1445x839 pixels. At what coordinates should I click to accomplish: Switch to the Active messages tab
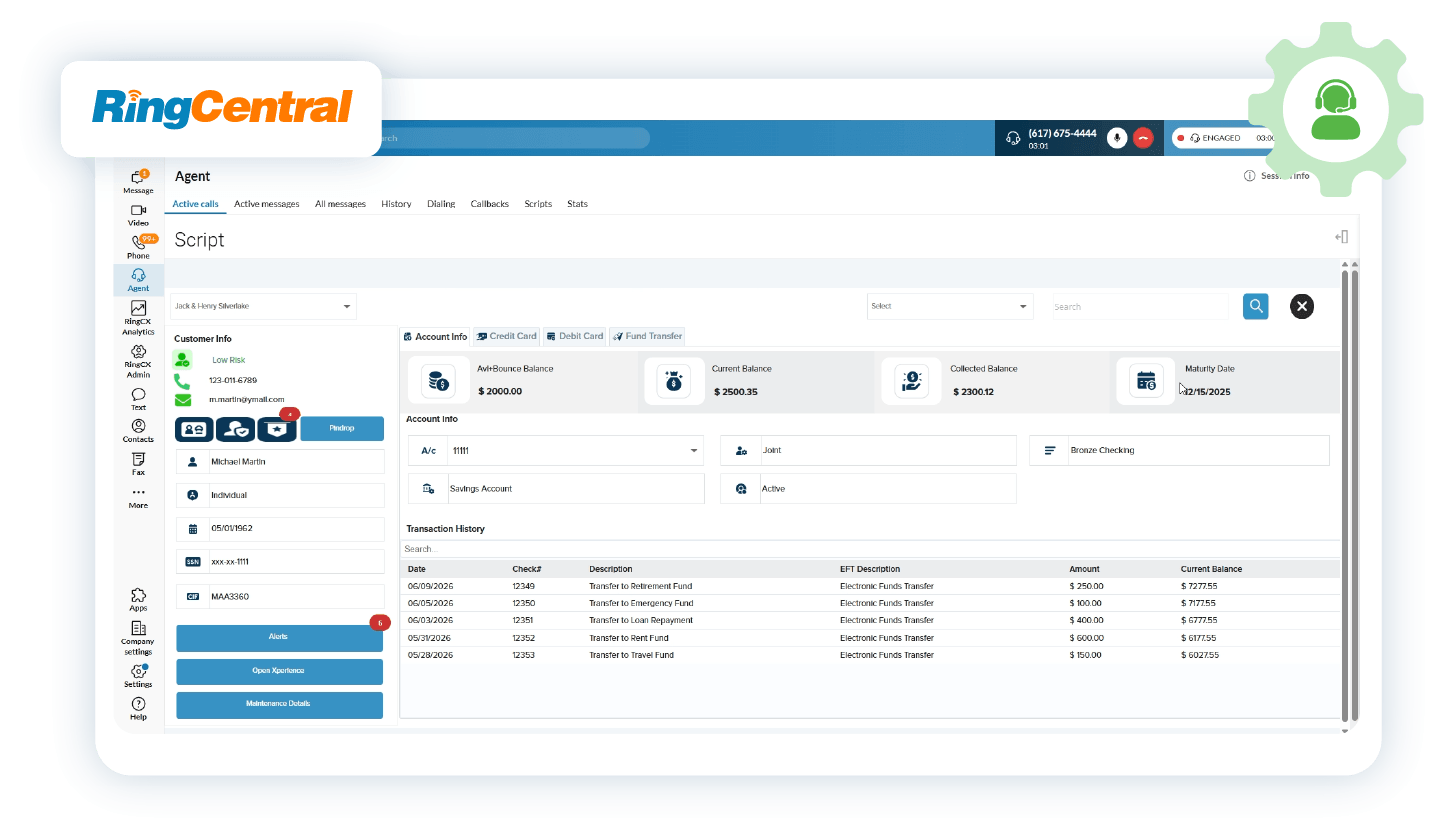[267, 204]
